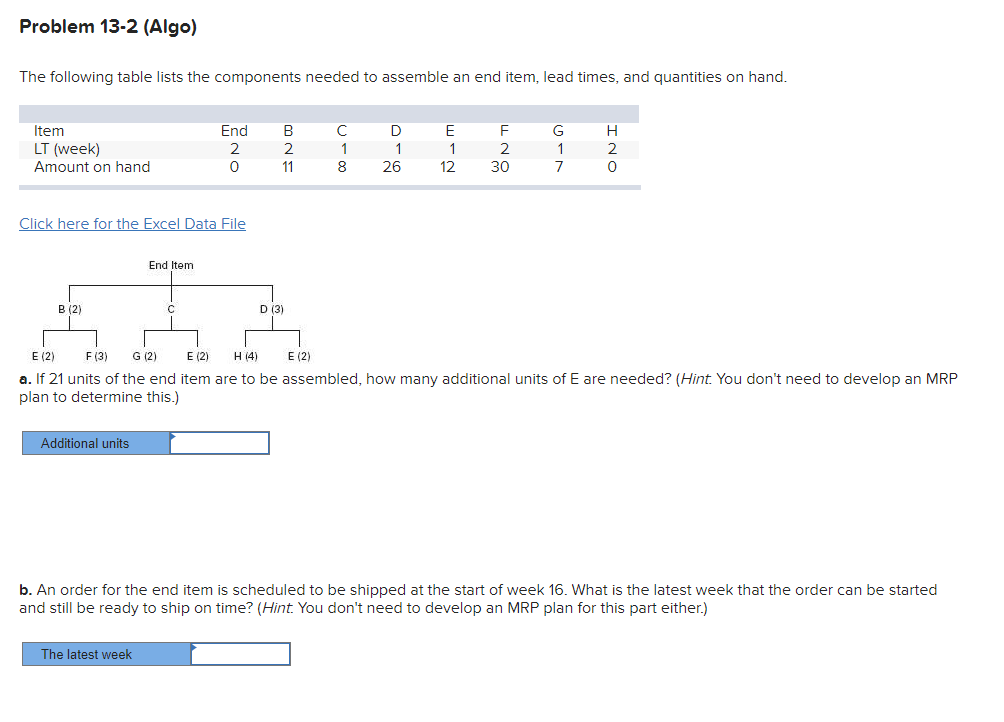Viewport: 1004px width, 722px height.
Task: Click the value 26 under column D
Action: (394, 167)
